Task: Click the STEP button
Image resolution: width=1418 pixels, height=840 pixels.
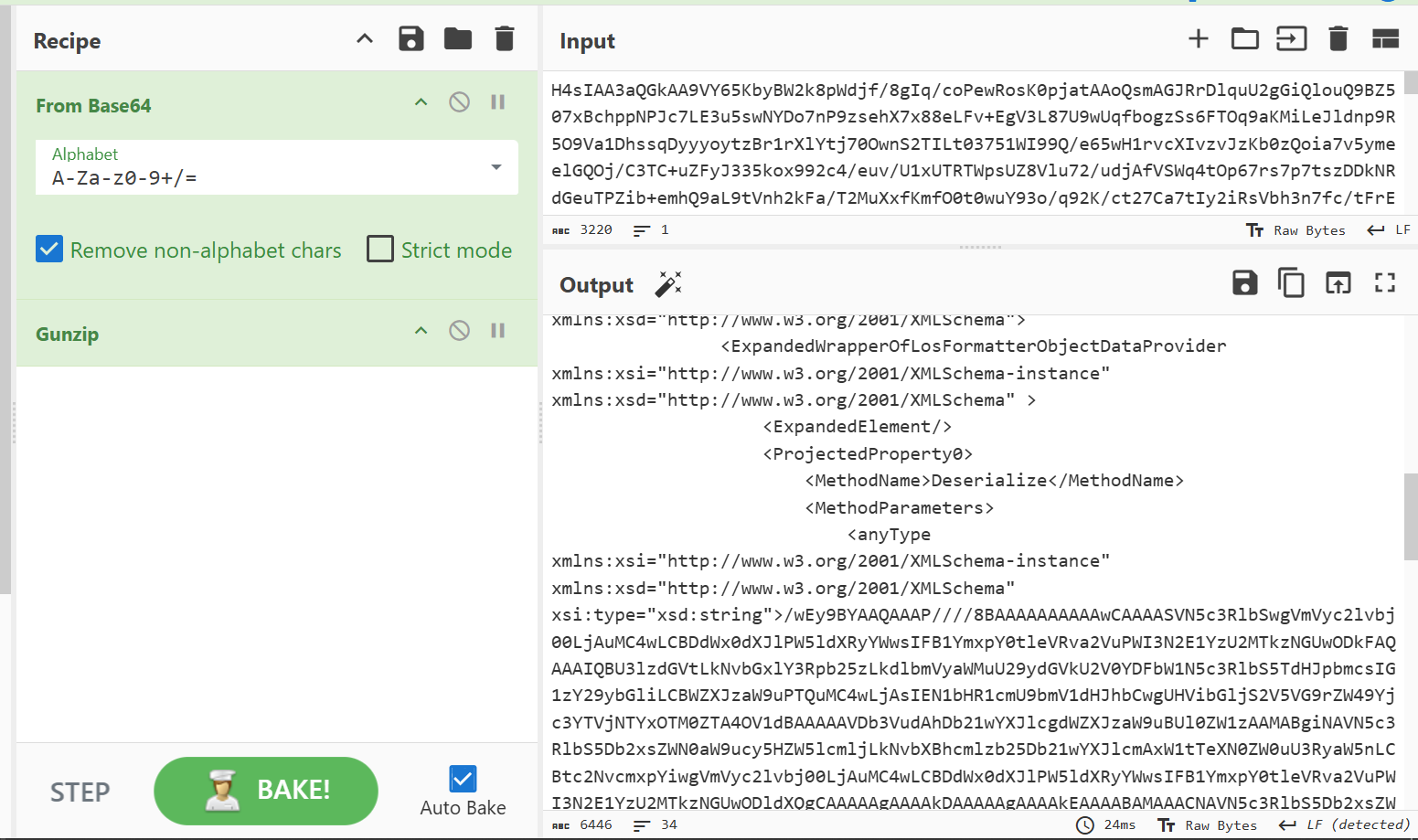Action: point(80,792)
